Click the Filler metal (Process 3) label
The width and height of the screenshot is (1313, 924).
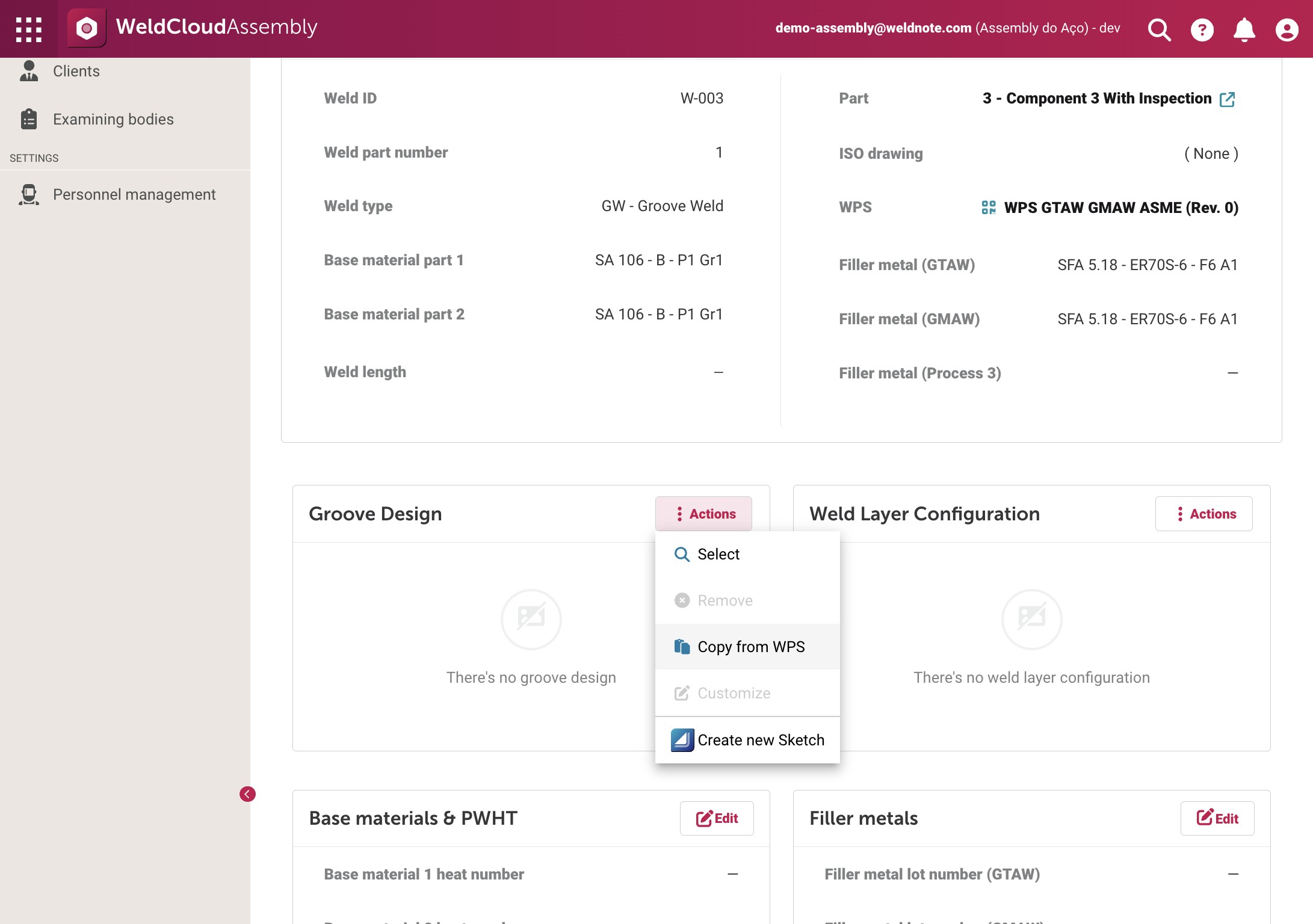pos(919,373)
